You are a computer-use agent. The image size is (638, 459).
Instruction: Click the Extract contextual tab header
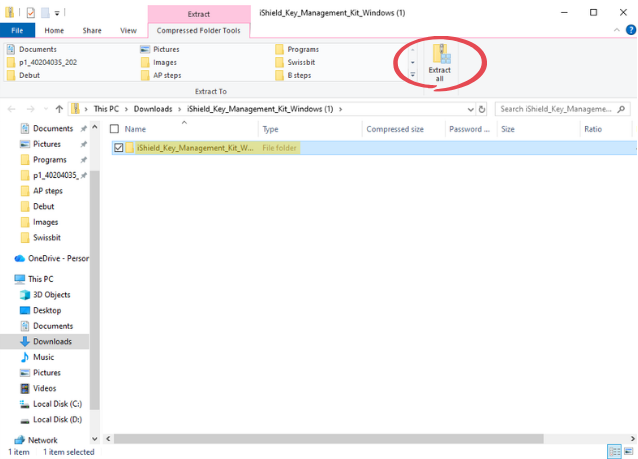pyautogui.click(x=199, y=14)
